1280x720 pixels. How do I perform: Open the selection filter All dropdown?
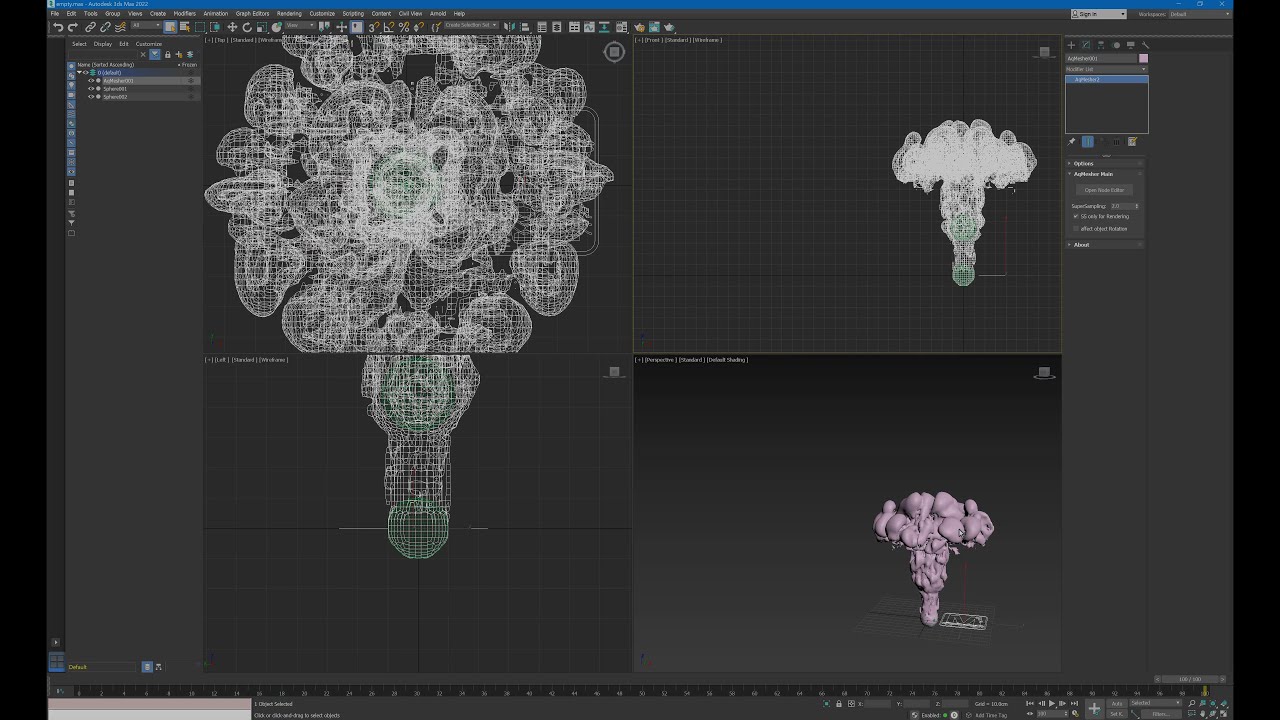(x=146, y=27)
